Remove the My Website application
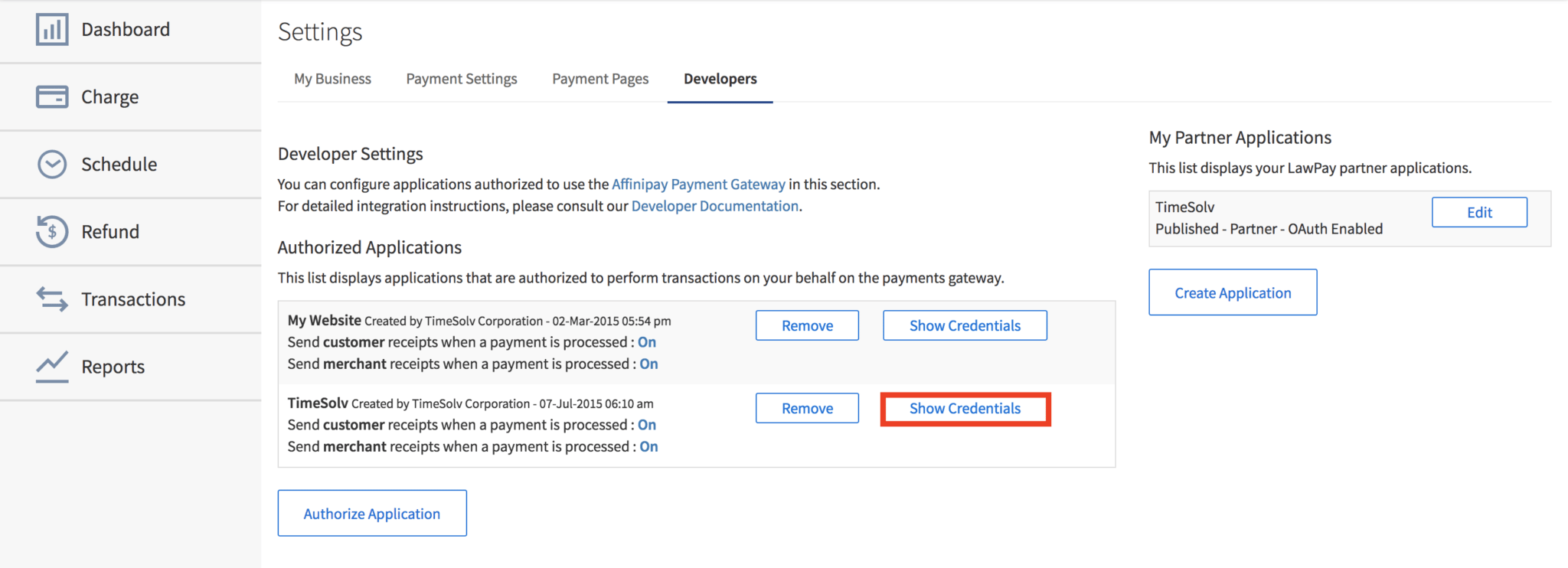The height and width of the screenshot is (568, 1568). [x=807, y=326]
